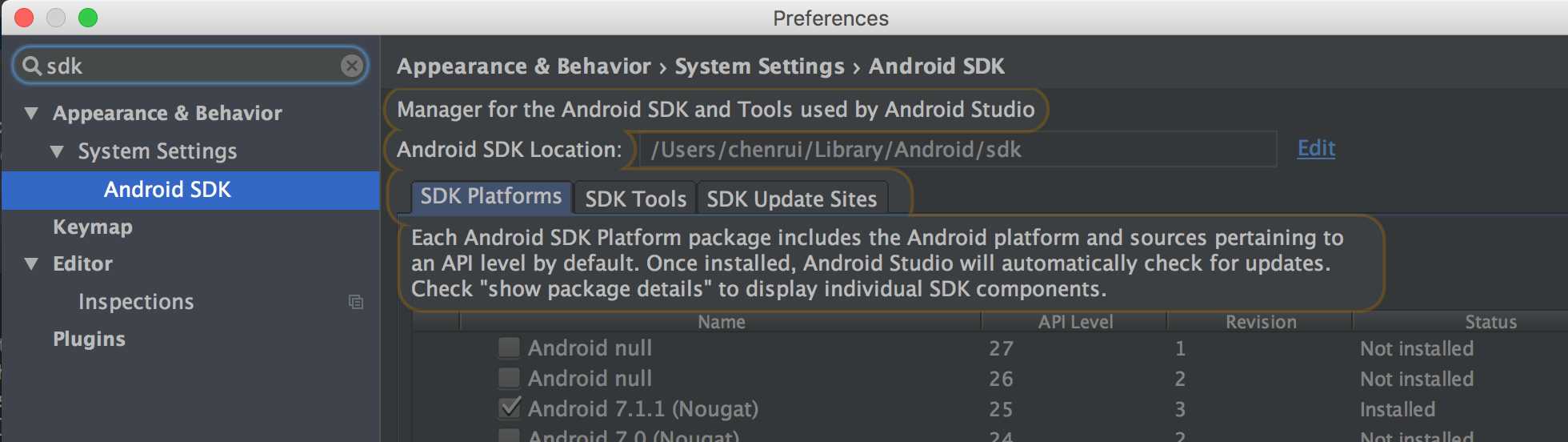Screen dimensions: 1568x442
Task: Click the search magnifier icon
Action: 31,66
